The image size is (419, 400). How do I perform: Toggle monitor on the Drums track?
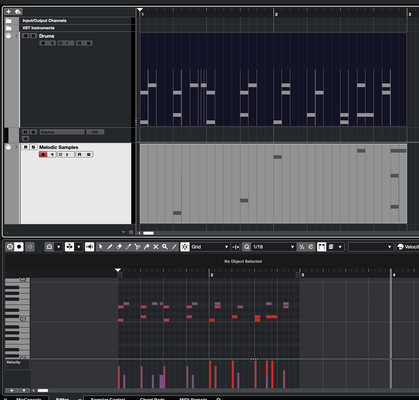tap(52, 43)
